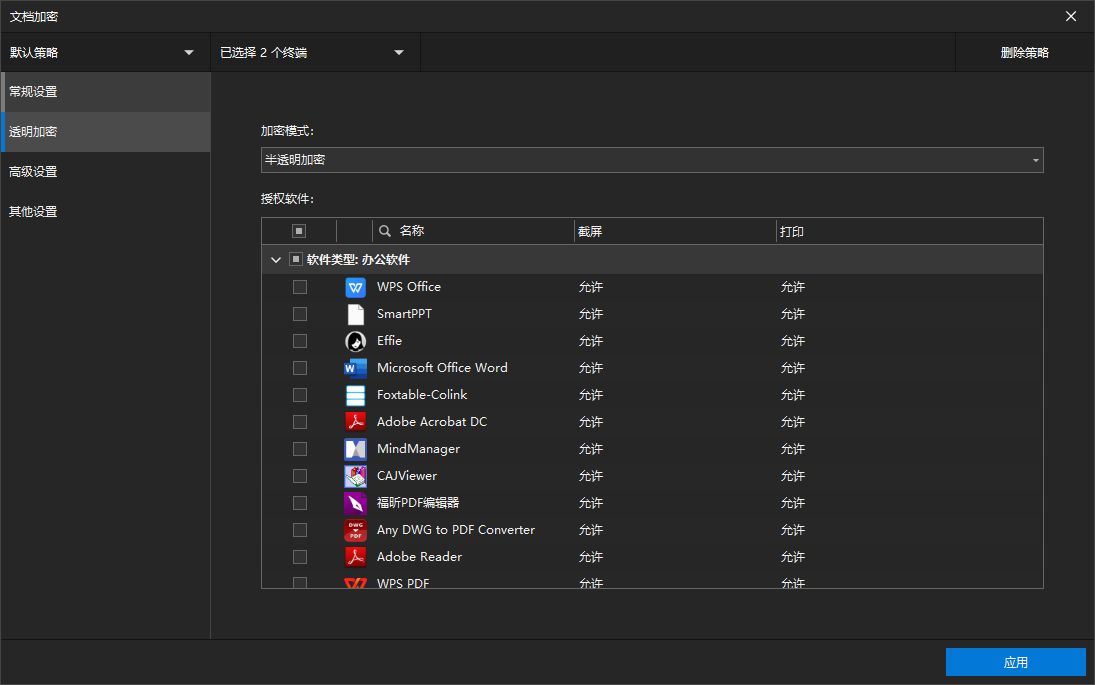Click the Microsoft Office Word icon

[x=355, y=368]
